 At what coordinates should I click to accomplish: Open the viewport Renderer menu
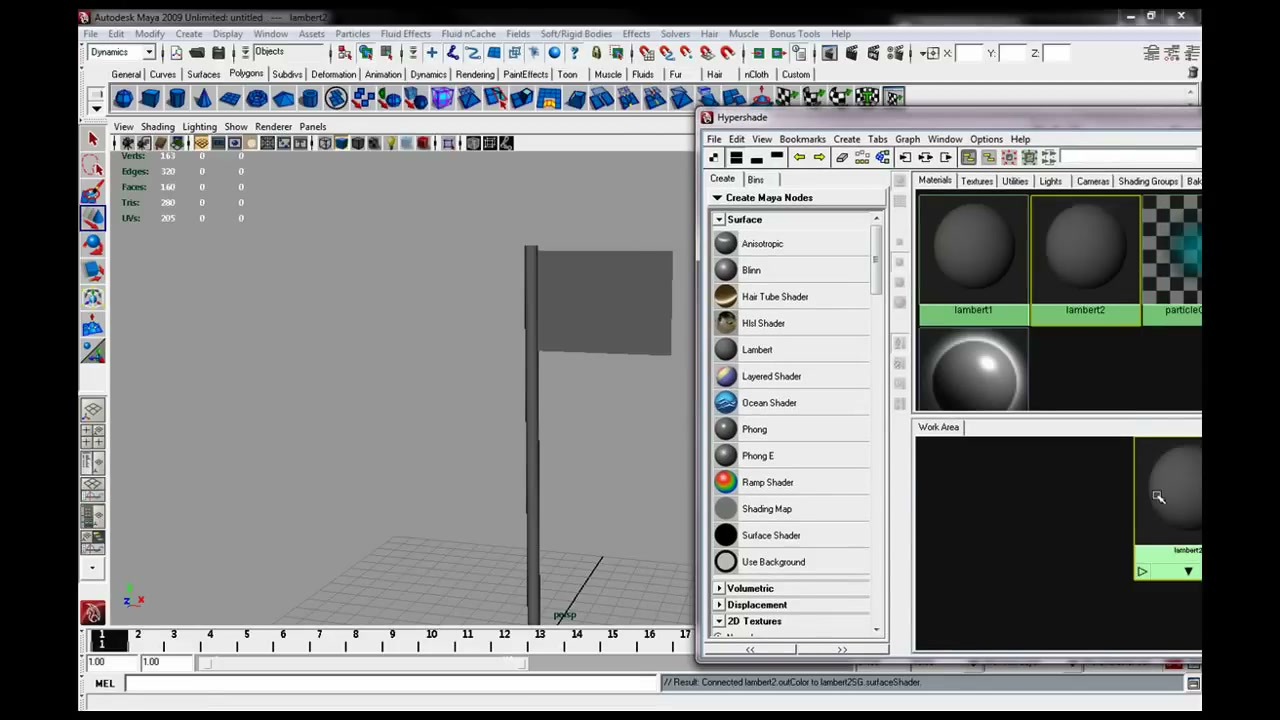pyautogui.click(x=273, y=127)
